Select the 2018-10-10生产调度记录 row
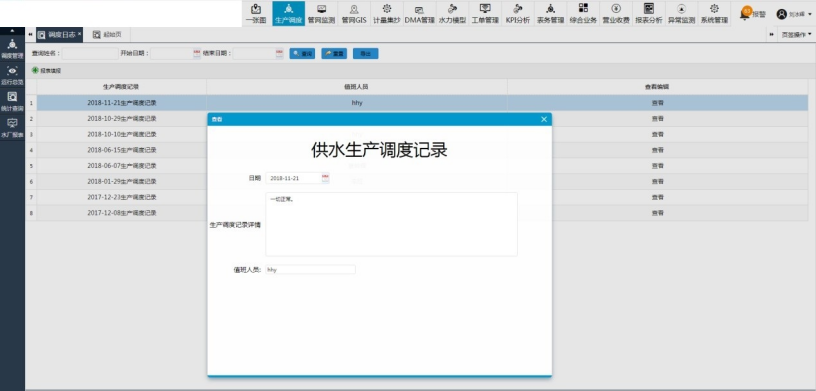Image resolution: width=816 pixels, height=391 pixels. pyautogui.click(x=122, y=134)
